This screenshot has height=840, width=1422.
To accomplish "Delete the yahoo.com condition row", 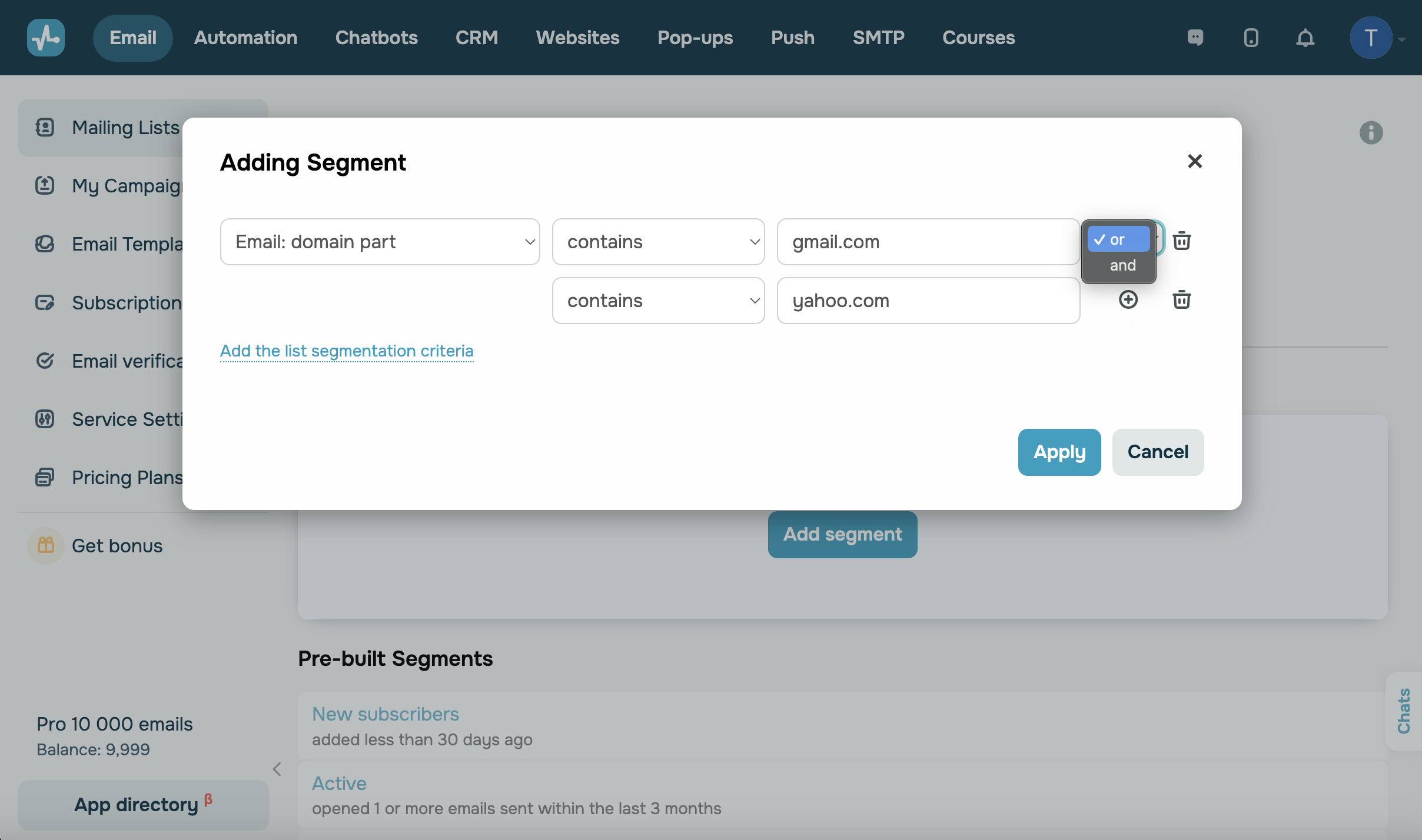I will click(1181, 300).
